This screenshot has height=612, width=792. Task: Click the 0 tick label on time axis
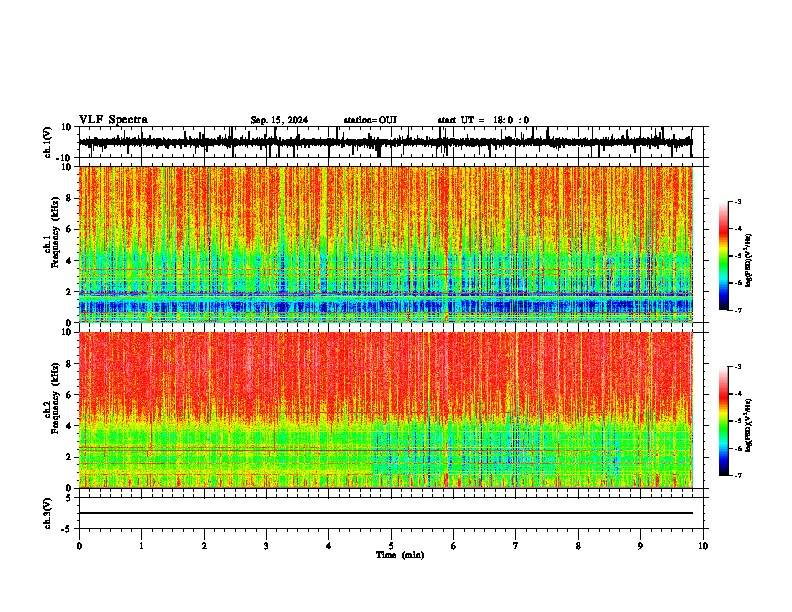point(79,546)
